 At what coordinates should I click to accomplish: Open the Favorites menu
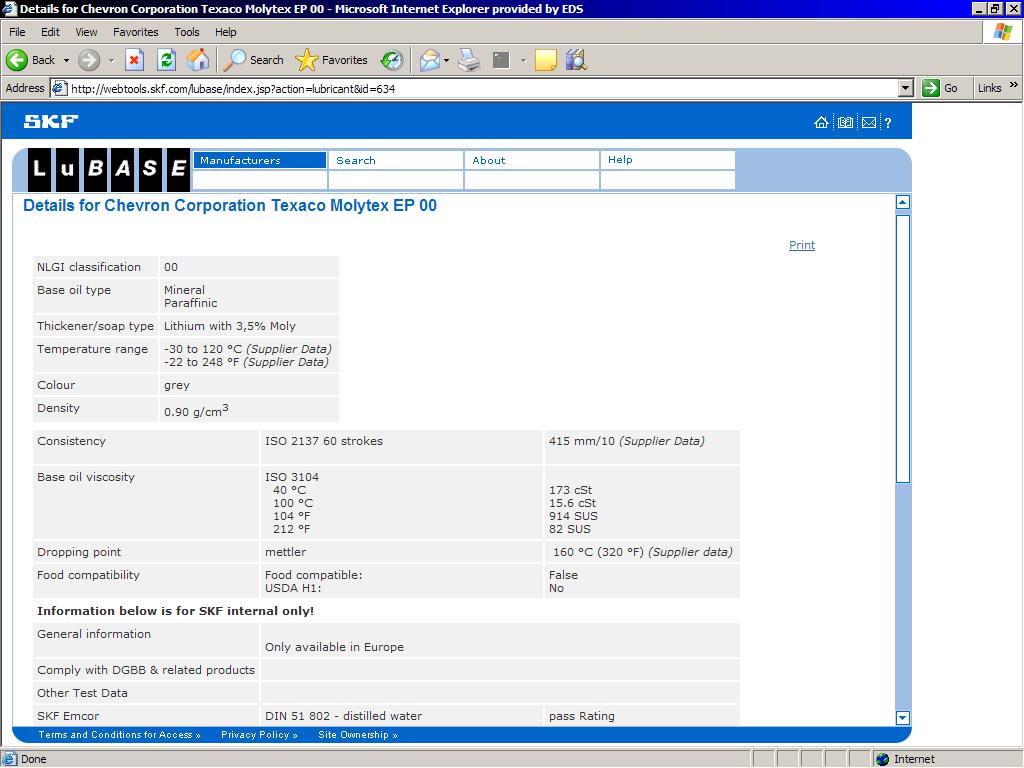click(135, 32)
